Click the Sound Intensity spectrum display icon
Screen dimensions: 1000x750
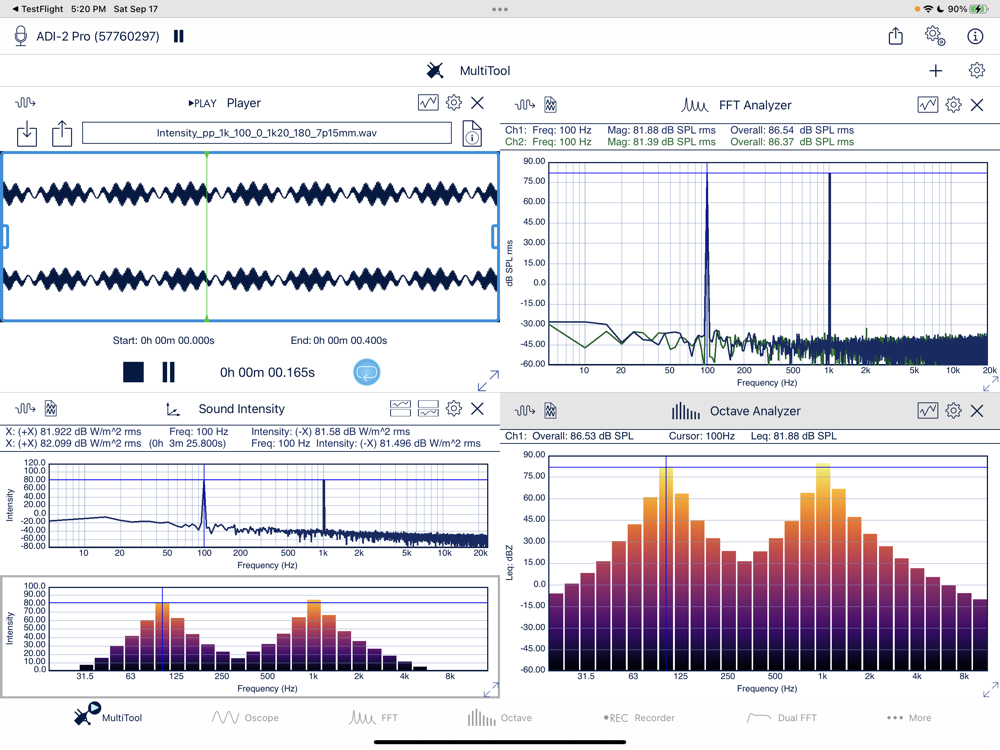coord(400,408)
